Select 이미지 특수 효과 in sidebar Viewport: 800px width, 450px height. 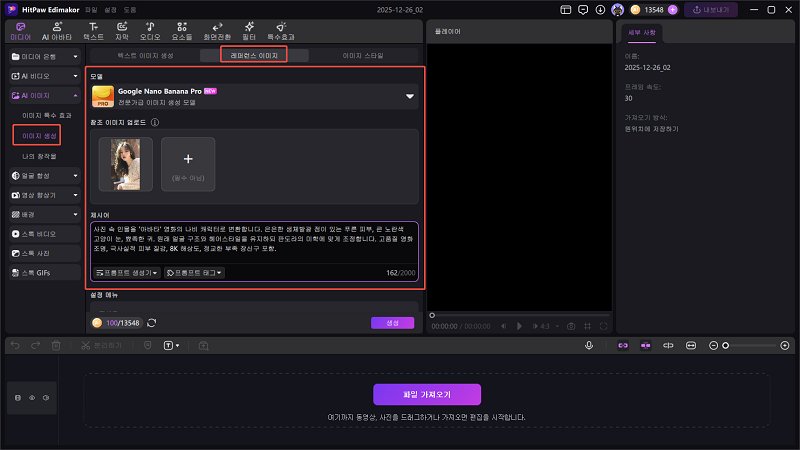[47, 116]
